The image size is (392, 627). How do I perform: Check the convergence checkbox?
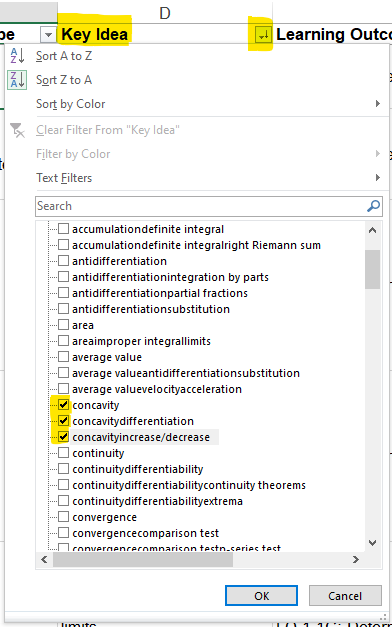click(x=63, y=517)
